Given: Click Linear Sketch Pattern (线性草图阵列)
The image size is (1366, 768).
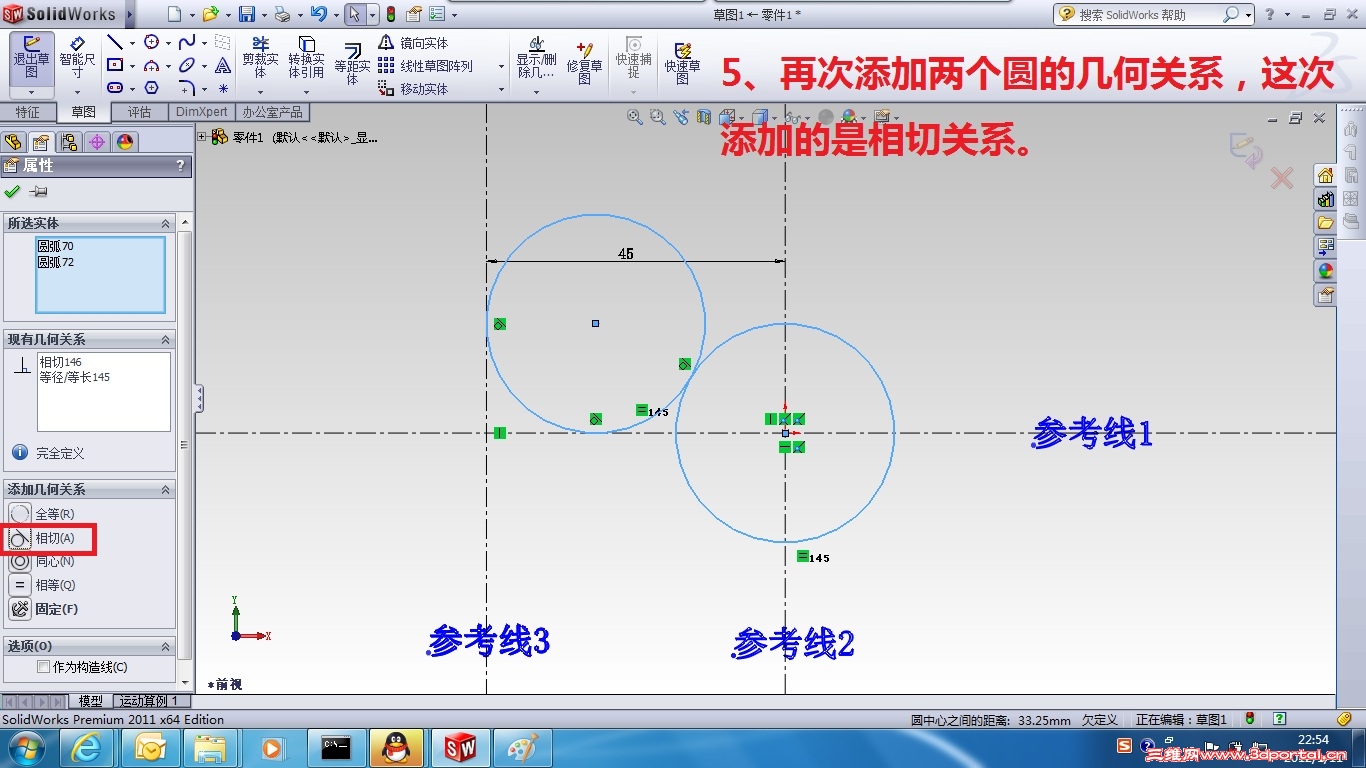Looking at the screenshot, I should (425, 66).
